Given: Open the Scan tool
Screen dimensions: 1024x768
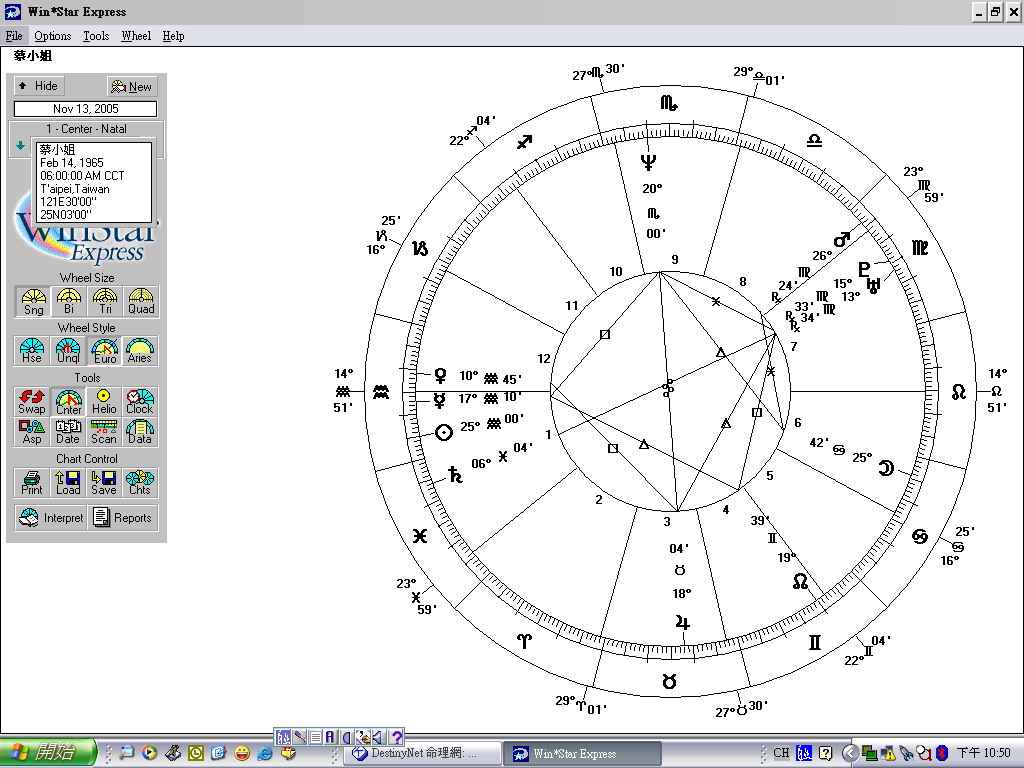Looking at the screenshot, I should tap(104, 431).
